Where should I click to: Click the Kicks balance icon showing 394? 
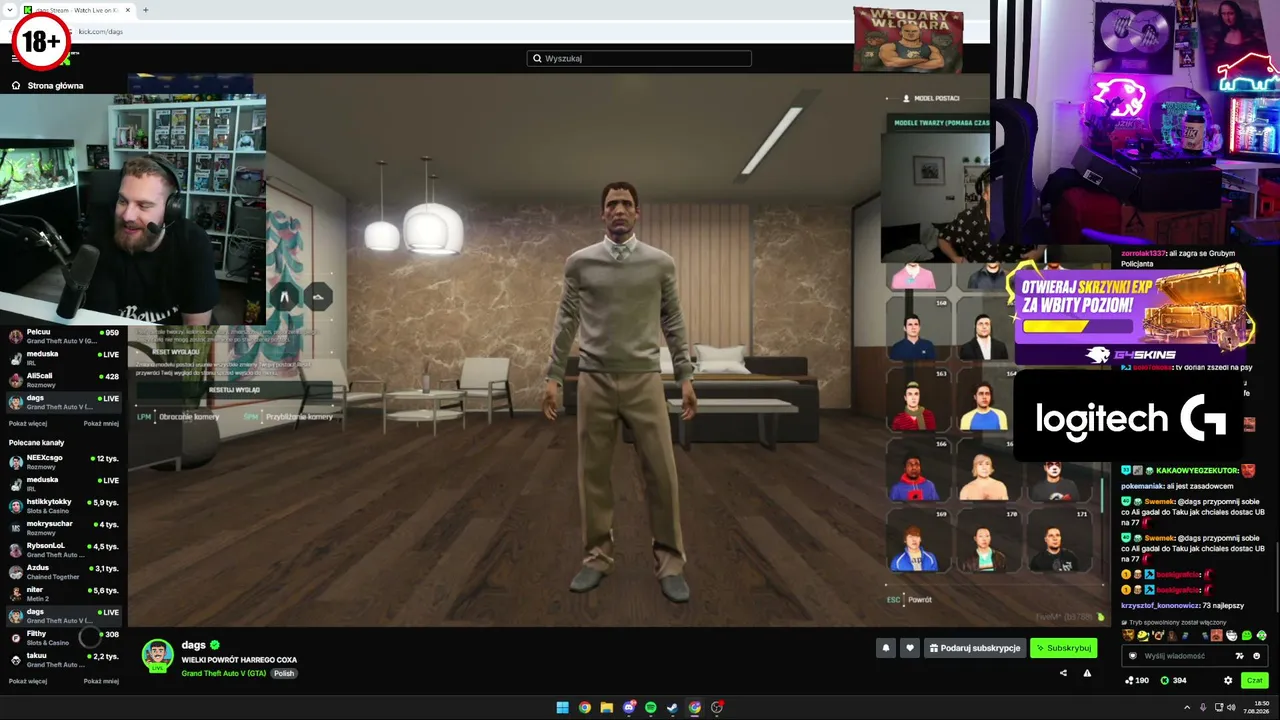(1164, 680)
